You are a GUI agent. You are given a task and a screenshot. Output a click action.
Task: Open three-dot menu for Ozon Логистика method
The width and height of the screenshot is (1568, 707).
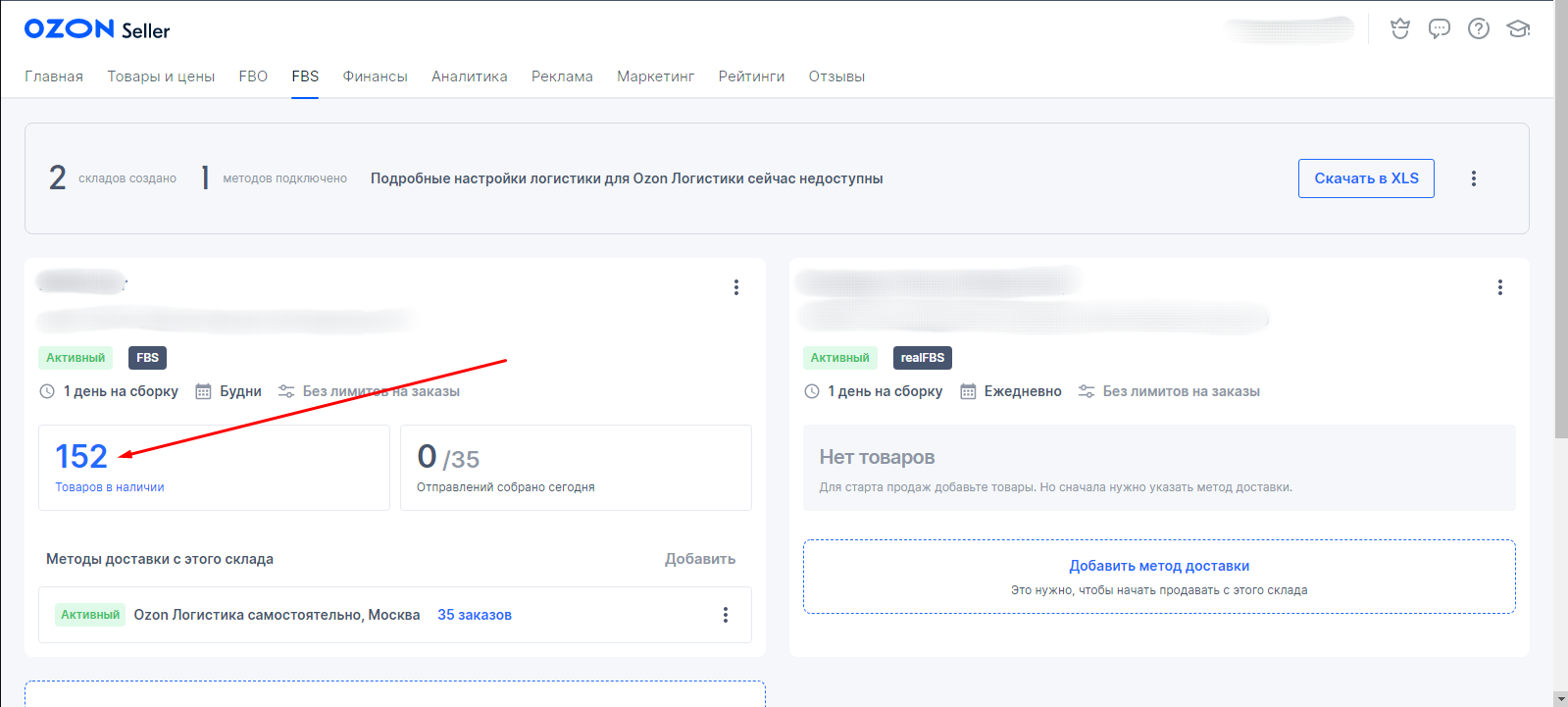(726, 615)
